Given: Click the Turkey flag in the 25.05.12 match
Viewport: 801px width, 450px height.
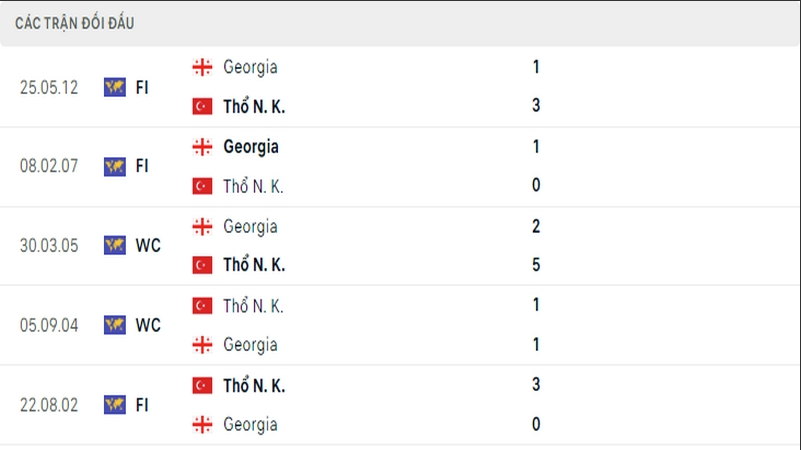Looking at the screenshot, I should pyautogui.click(x=202, y=106).
